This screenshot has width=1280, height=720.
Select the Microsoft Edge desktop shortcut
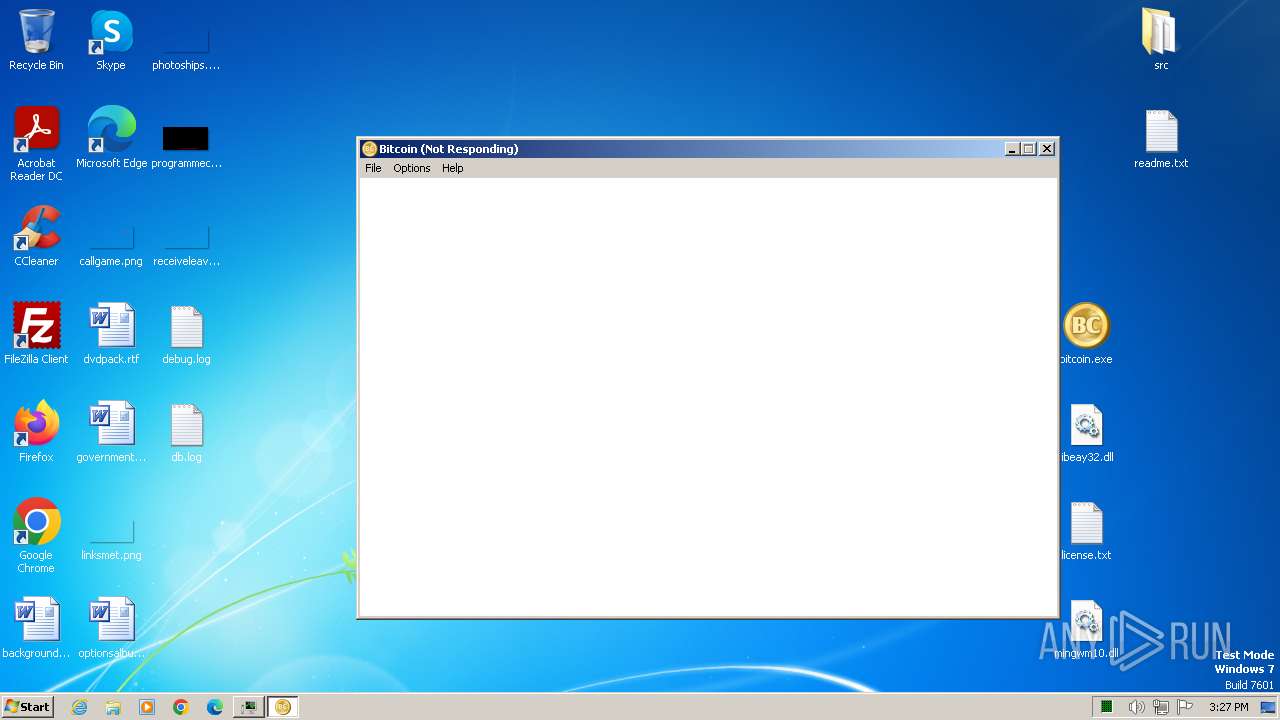tap(111, 138)
